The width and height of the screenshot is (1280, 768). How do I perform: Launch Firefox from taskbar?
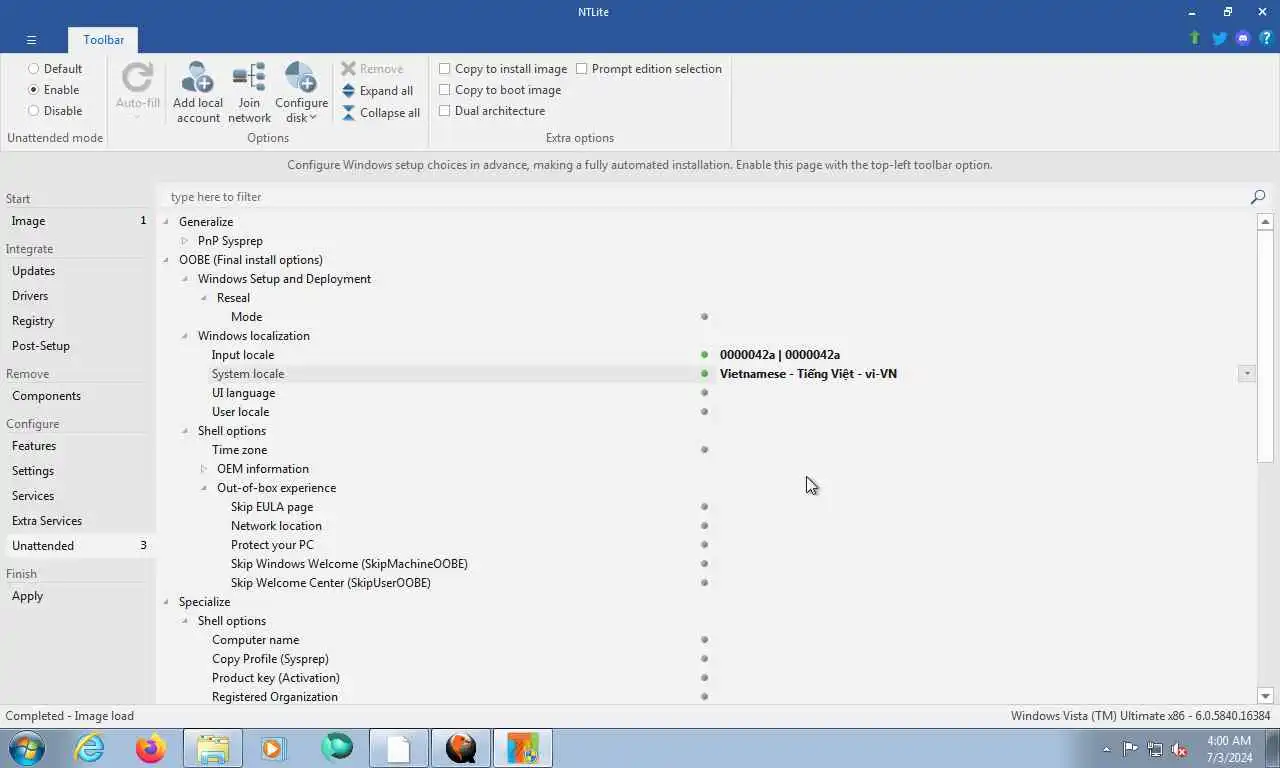[151, 748]
